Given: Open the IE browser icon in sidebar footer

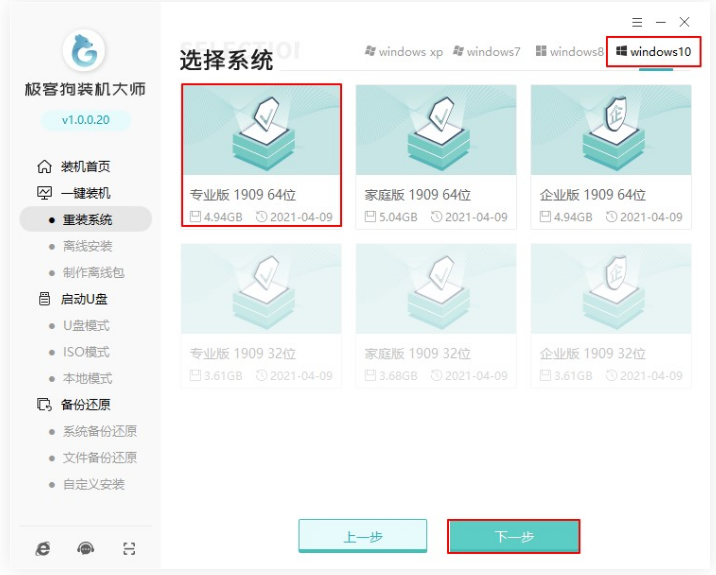Looking at the screenshot, I should click(x=42, y=548).
